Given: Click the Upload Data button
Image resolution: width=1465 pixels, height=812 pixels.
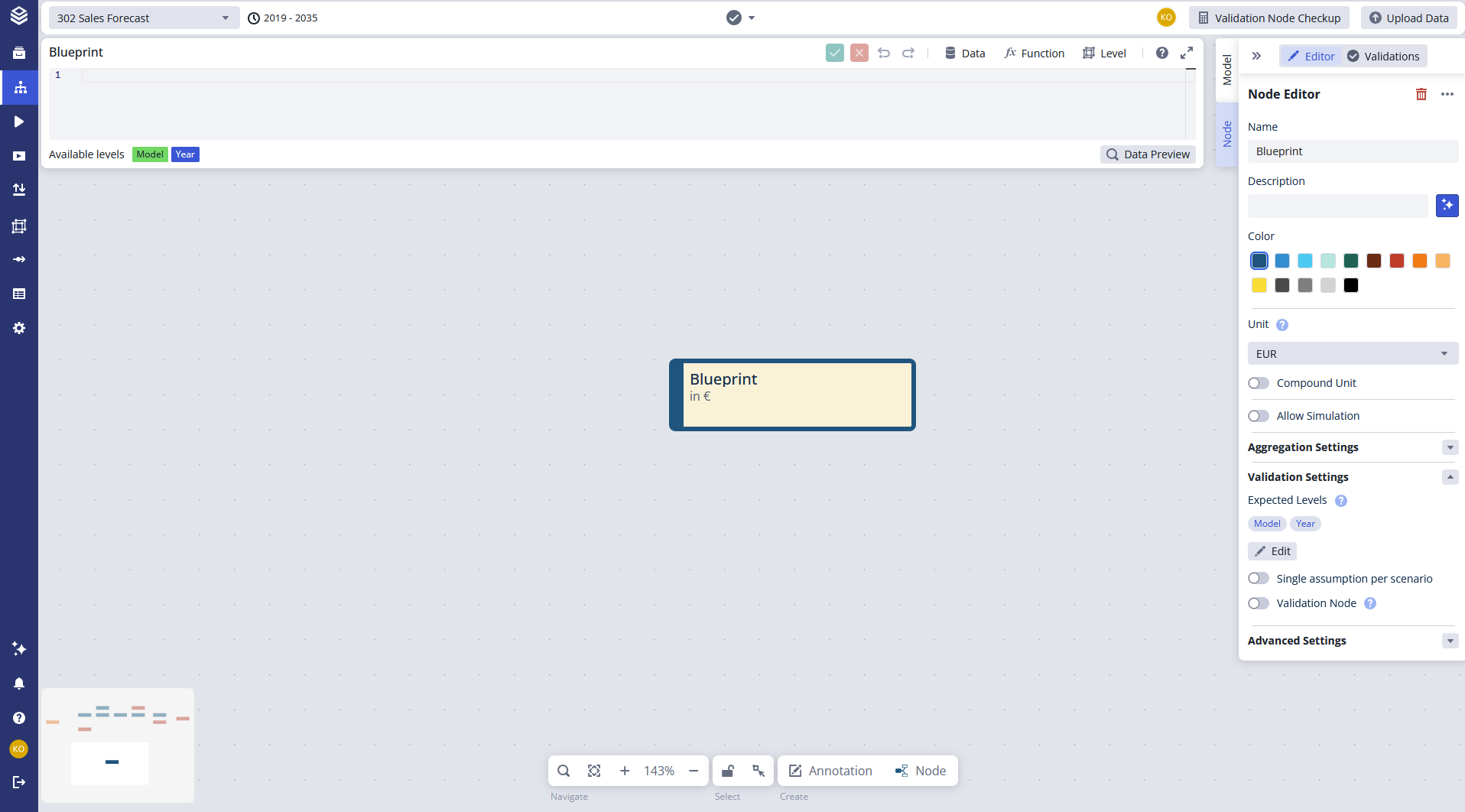Looking at the screenshot, I should tap(1408, 18).
